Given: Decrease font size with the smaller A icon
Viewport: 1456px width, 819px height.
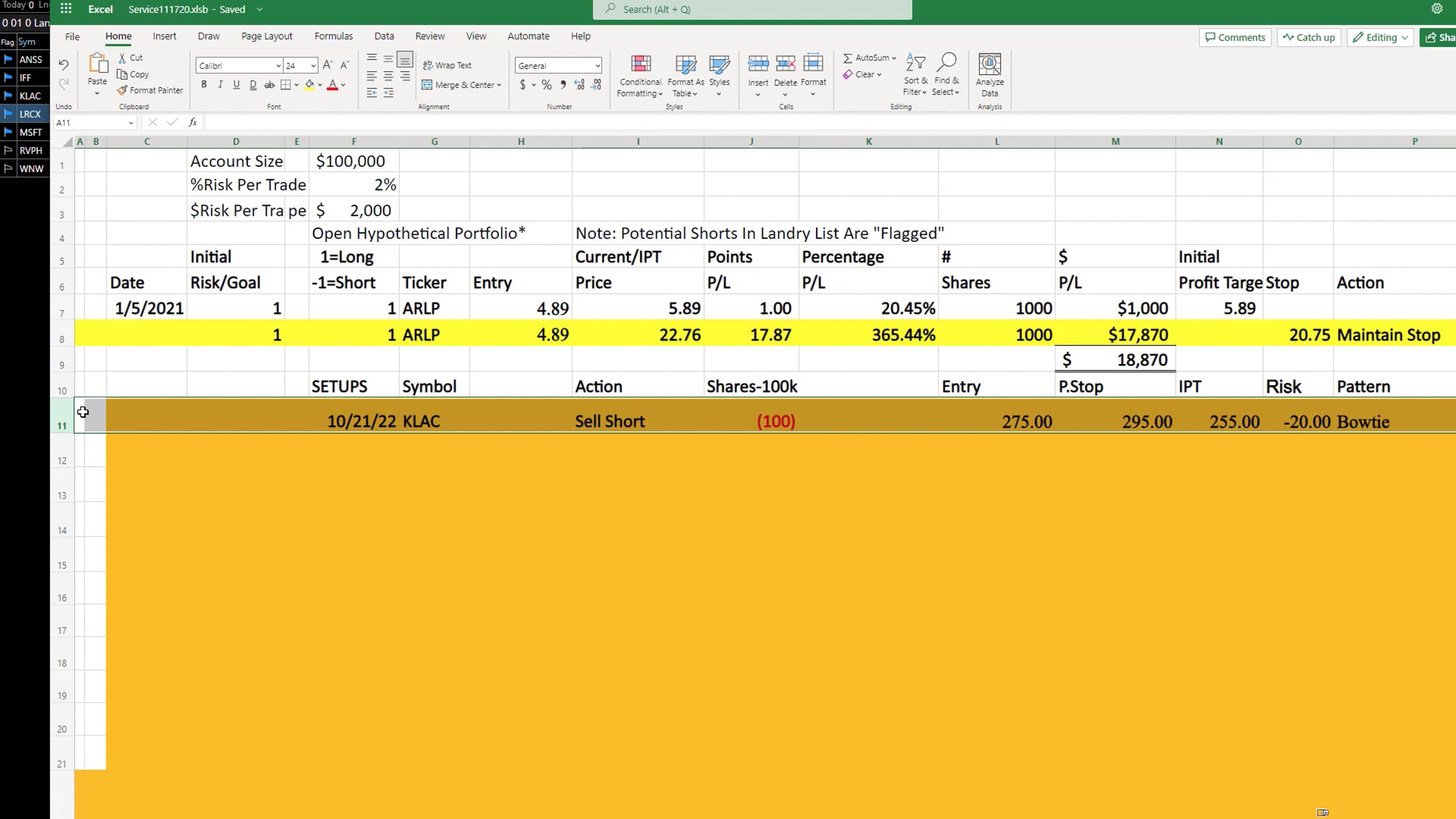Looking at the screenshot, I should pyautogui.click(x=345, y=65).
